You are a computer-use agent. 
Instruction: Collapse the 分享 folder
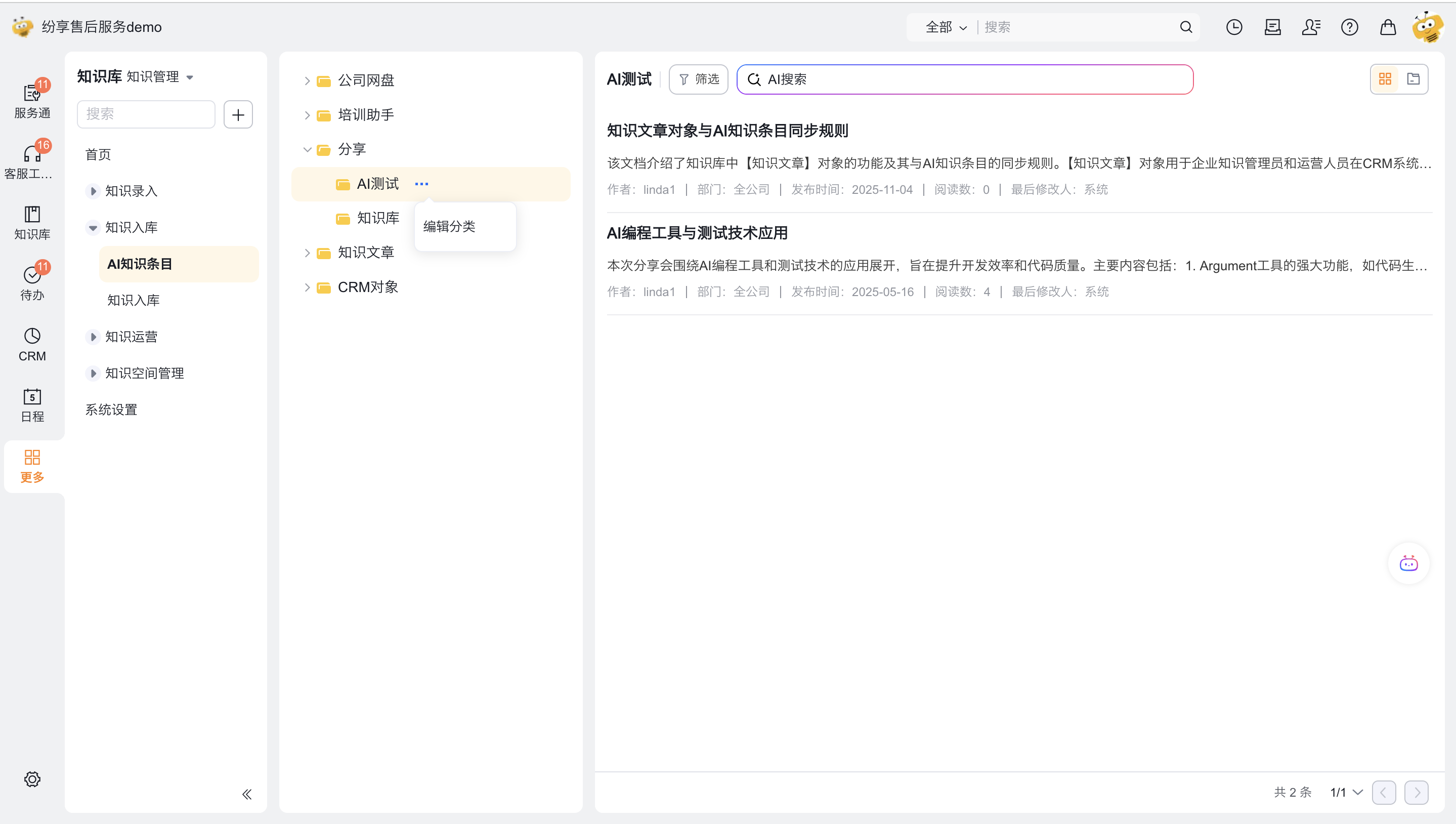(x=307, y=149)
